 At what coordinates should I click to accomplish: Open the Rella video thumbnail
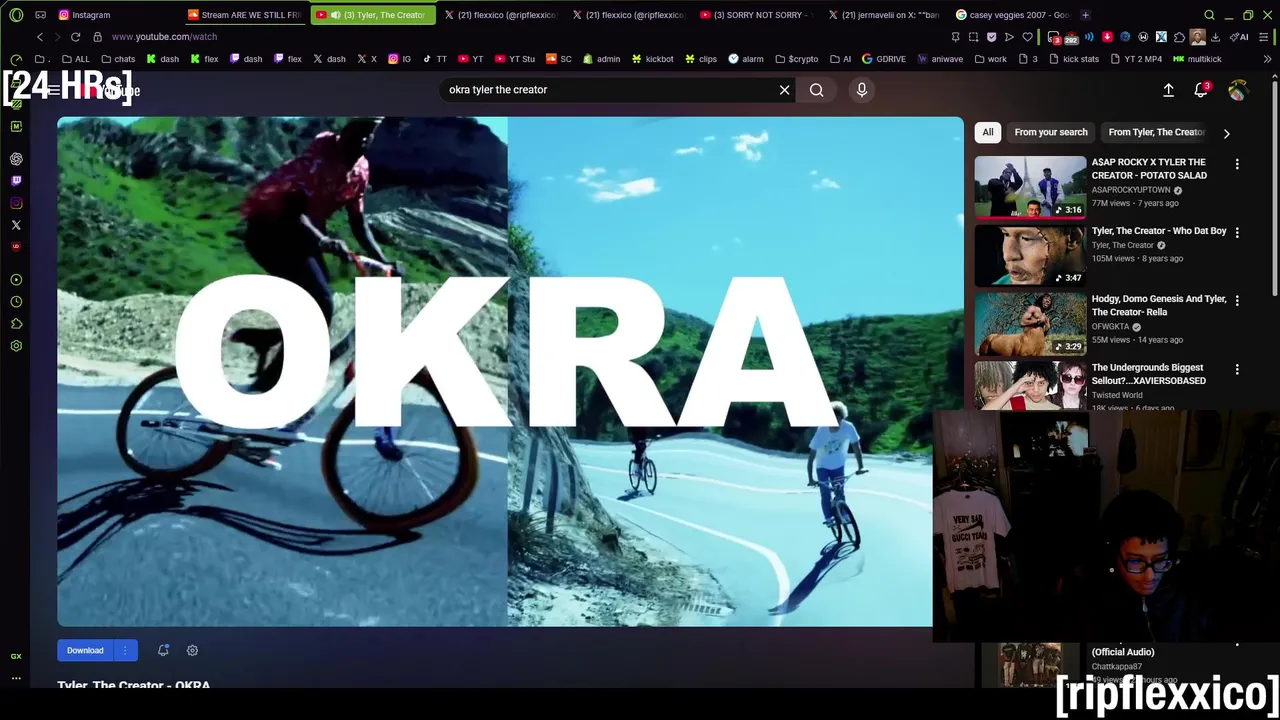click(x=1030, y=323)
